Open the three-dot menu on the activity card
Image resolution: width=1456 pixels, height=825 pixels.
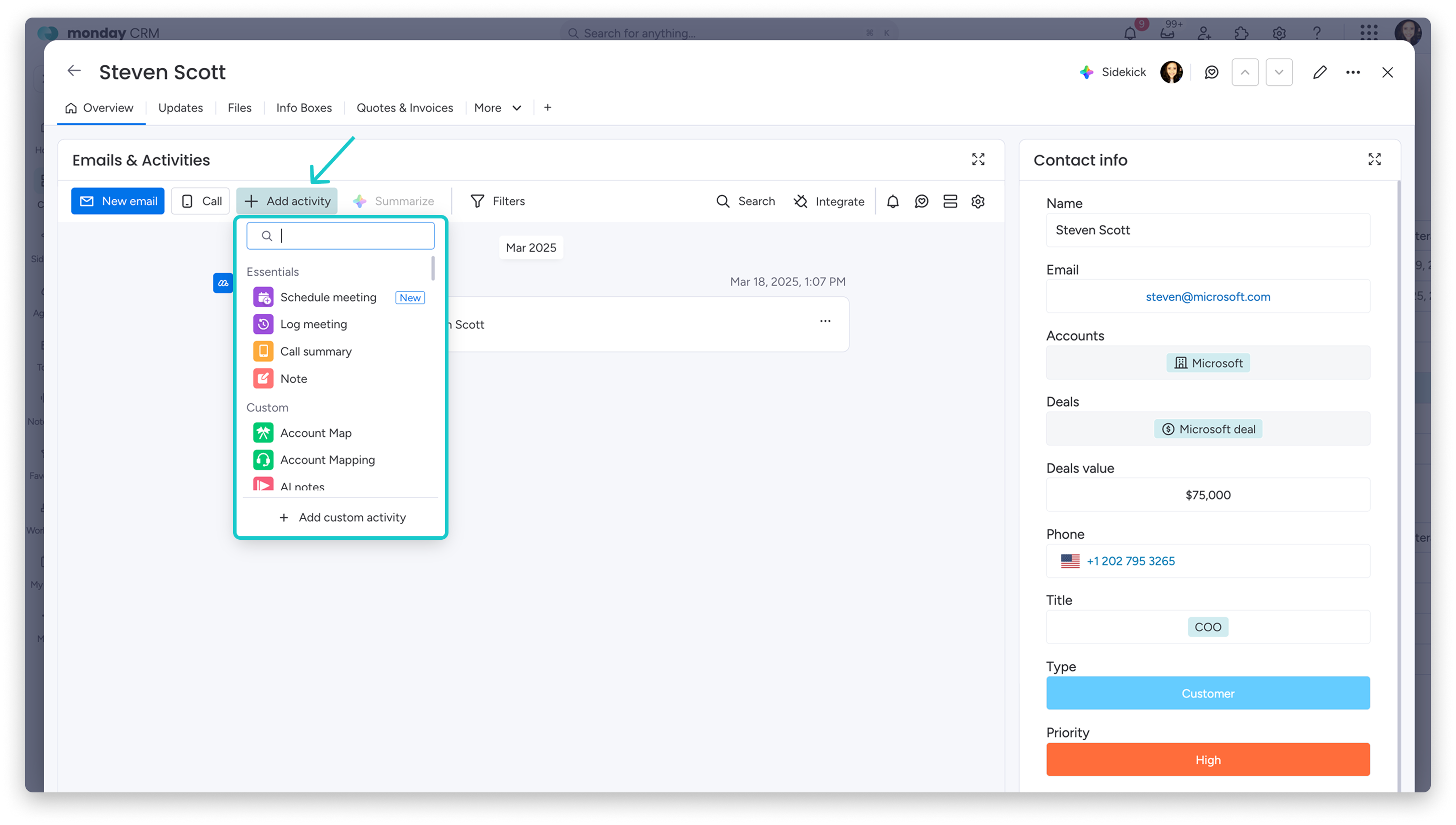[x=825, y=321]
